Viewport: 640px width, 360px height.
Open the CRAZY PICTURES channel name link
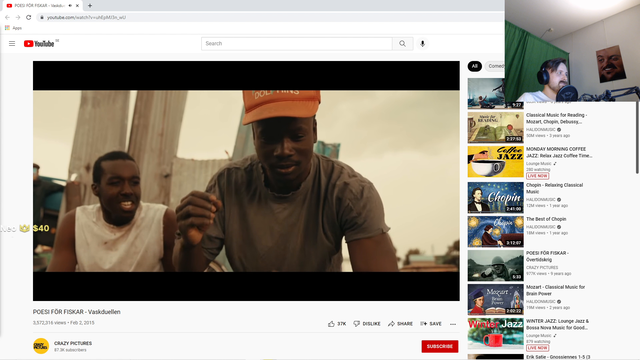point(73,343)
